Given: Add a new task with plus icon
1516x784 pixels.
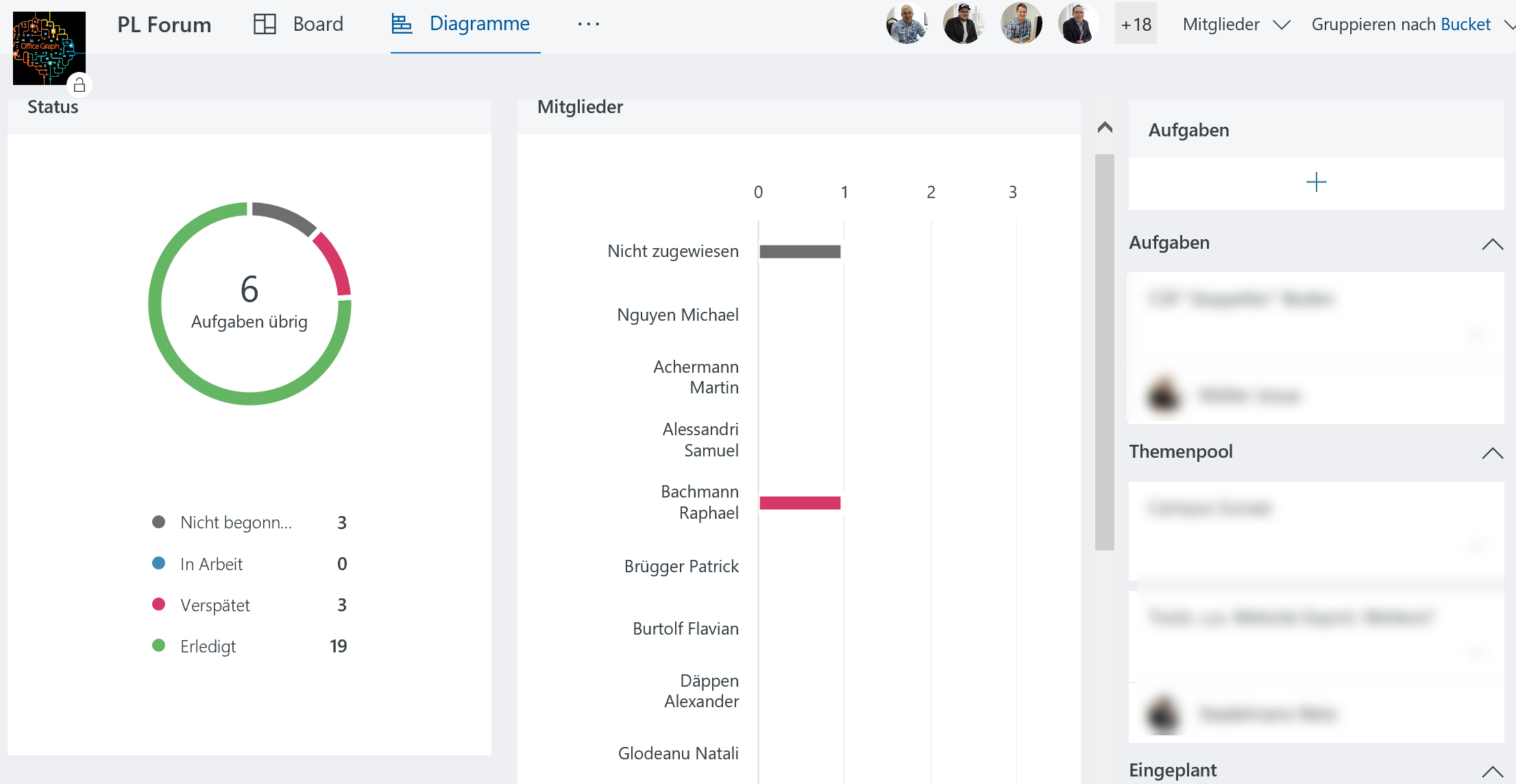Looking at the screenshot, I should (x=1316, y=182).
